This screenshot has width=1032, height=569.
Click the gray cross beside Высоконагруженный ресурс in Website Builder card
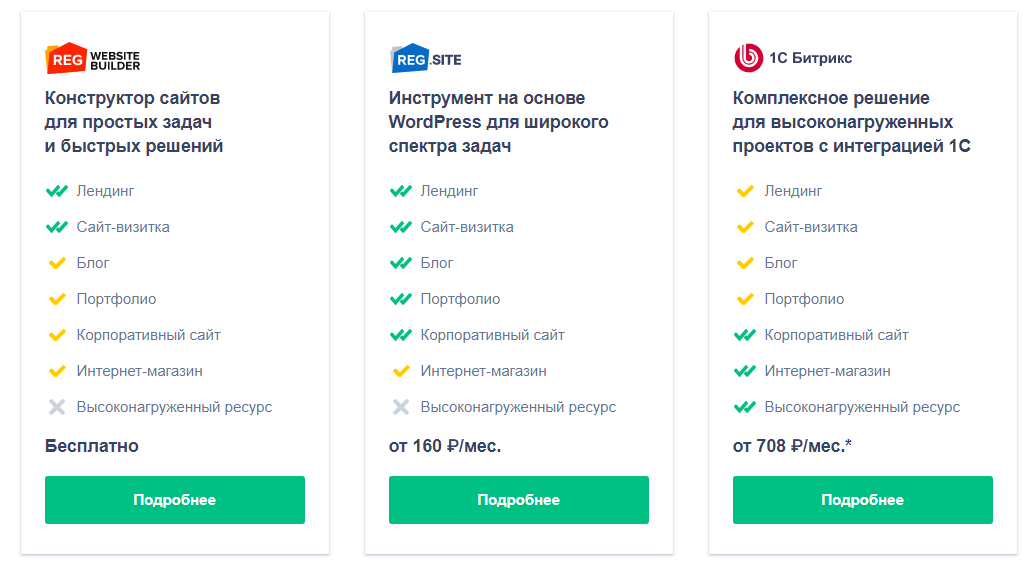[x=57, y=407]
